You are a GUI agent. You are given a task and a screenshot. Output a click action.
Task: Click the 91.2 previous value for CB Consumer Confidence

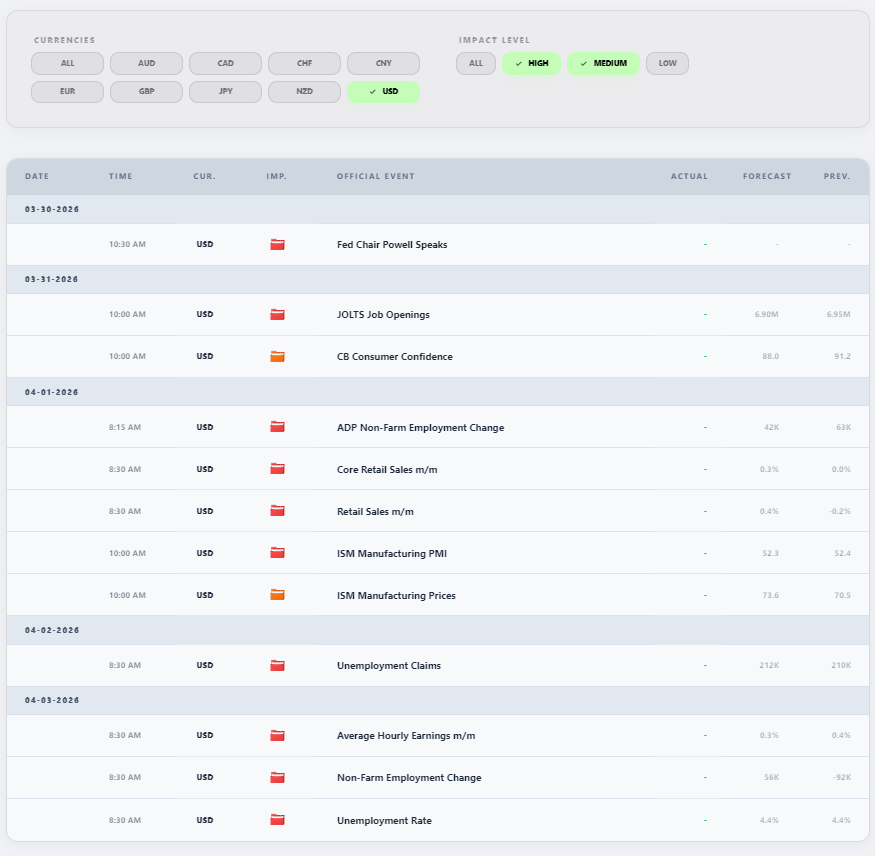pyautogui.click(x=842, y=356)
